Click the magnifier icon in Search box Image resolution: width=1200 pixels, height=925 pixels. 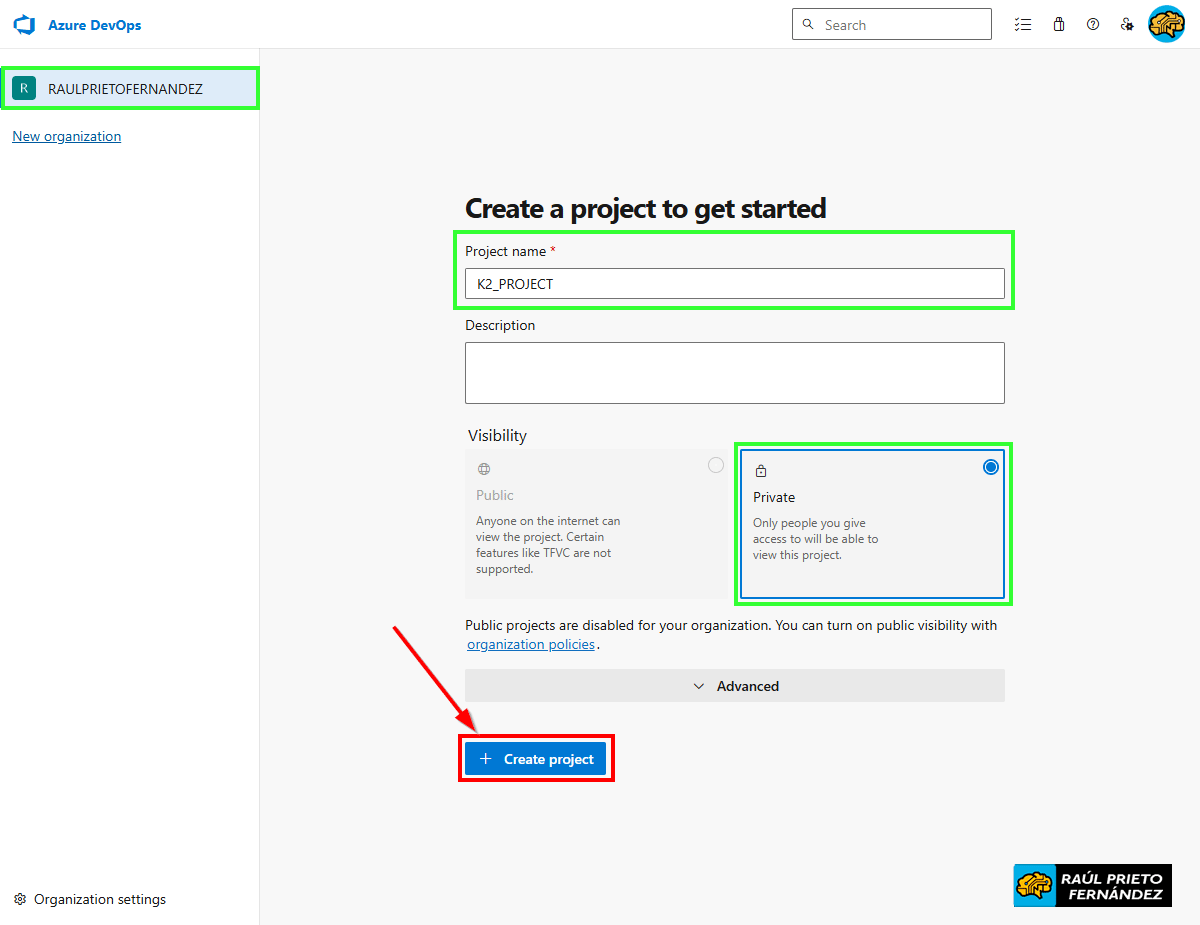pos(809,25)
